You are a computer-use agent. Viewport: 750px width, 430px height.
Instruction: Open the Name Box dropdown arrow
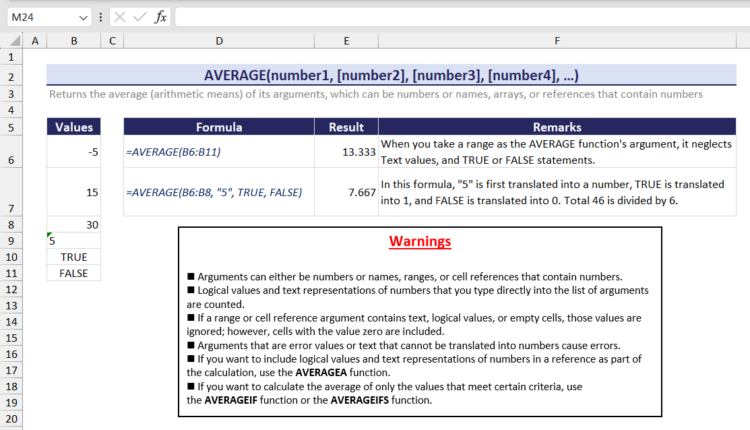point(83,18)
